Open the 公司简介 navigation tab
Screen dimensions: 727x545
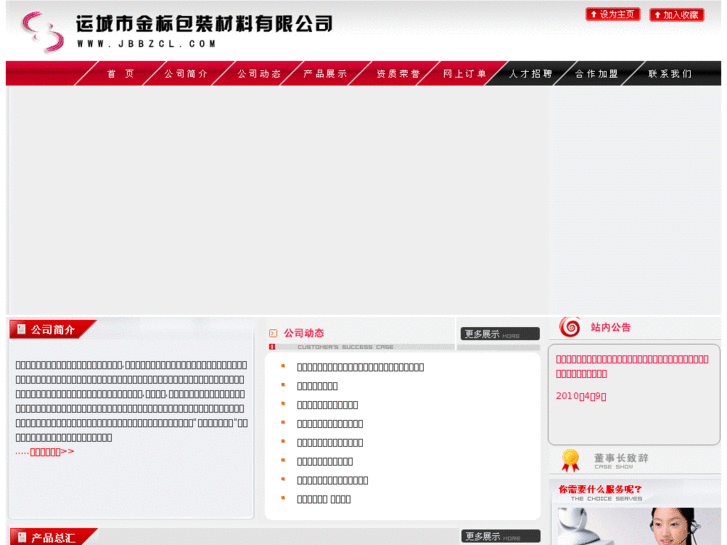pos(185,74)
